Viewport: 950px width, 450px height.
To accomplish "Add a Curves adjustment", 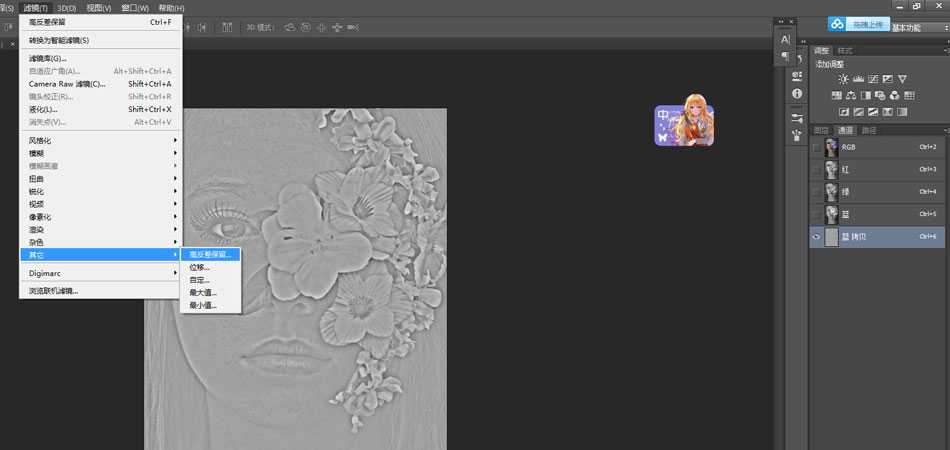I will click(873, 79).
